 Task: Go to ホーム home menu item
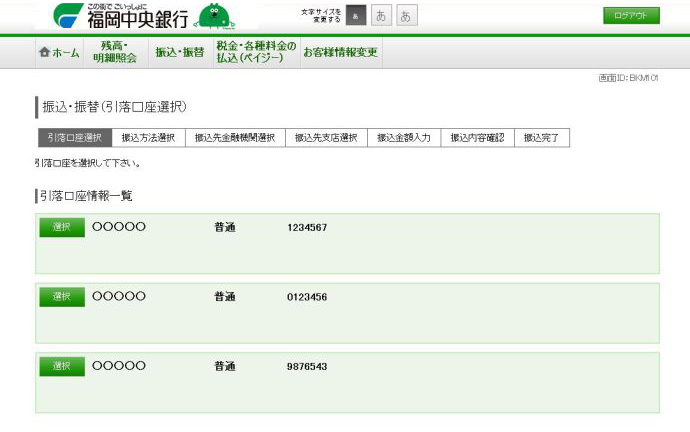[59, 53]
